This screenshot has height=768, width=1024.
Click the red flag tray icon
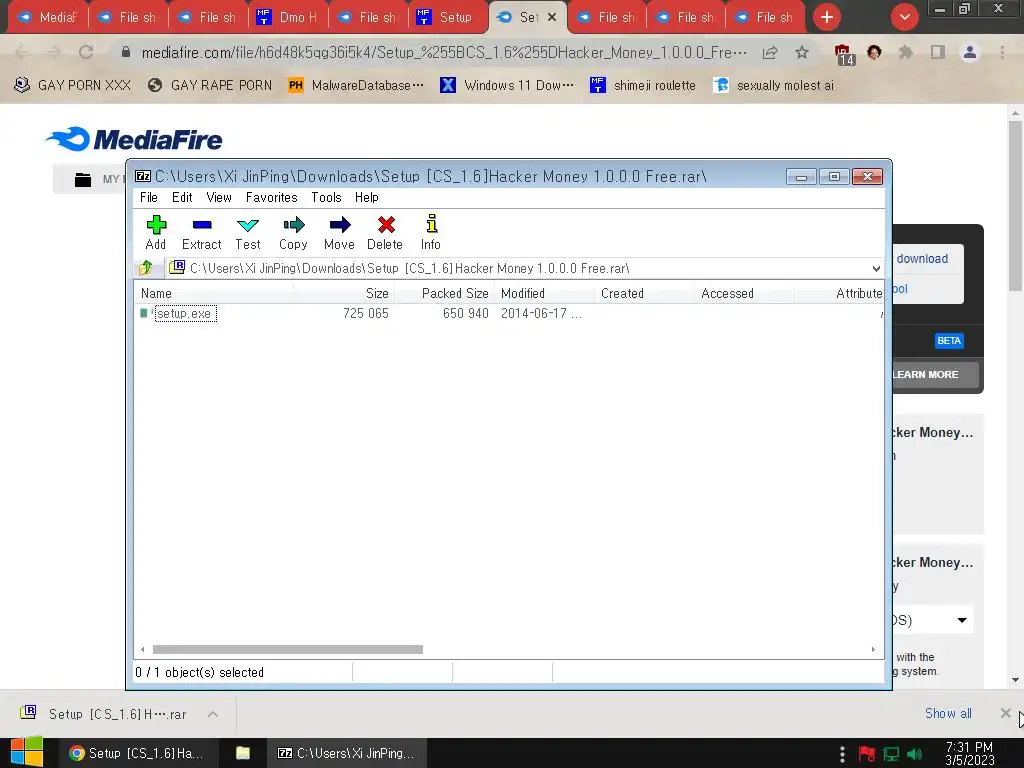(867, 754)
